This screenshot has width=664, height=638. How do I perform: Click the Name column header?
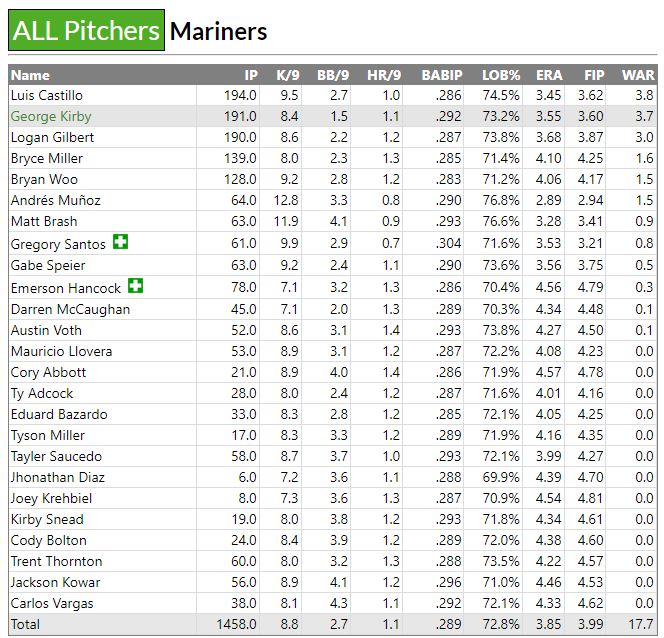(30, 75)
